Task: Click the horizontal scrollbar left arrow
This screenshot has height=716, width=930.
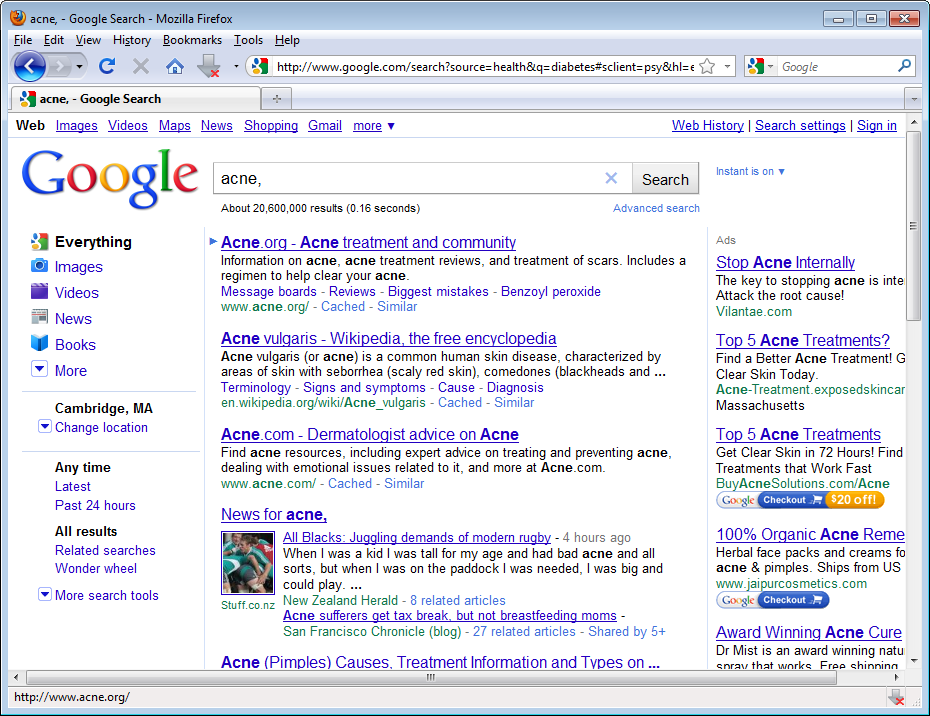Action: coord(16,677)
